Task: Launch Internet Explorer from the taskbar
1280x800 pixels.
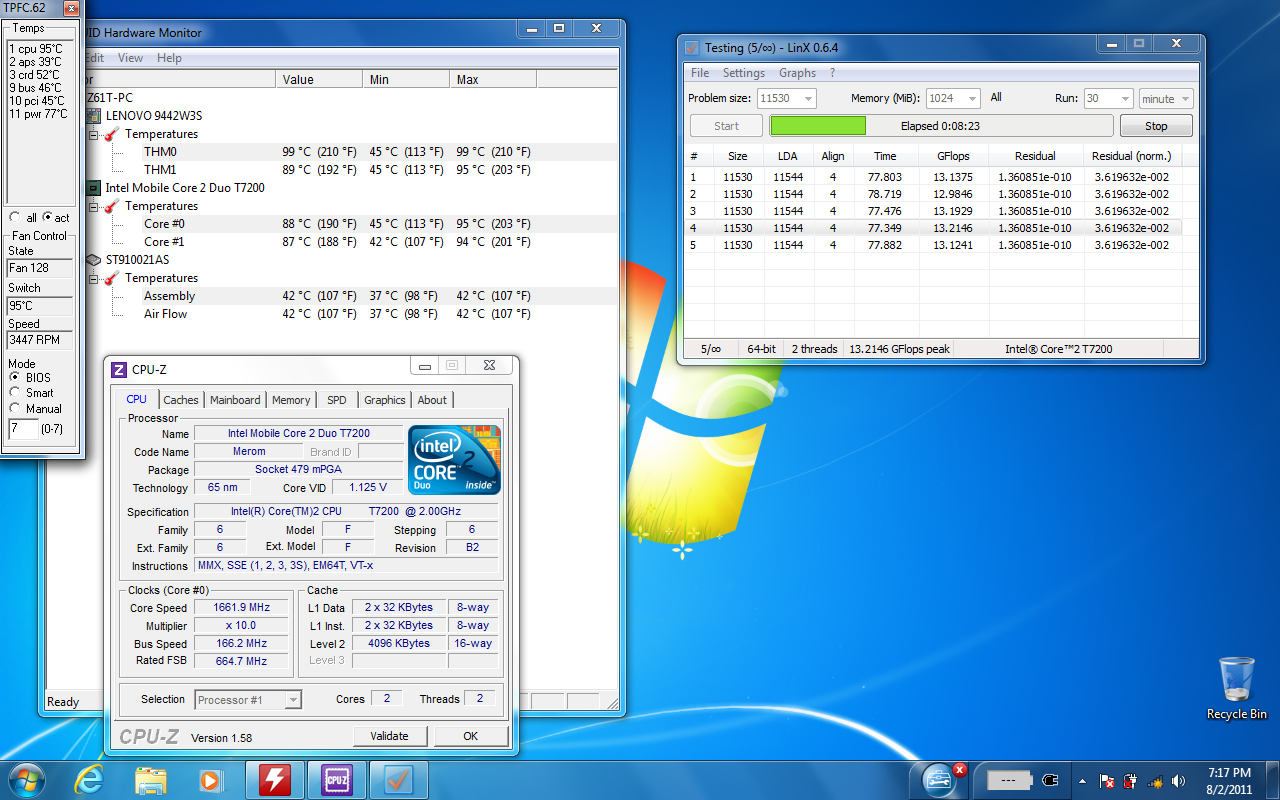Action: [89, 780]
